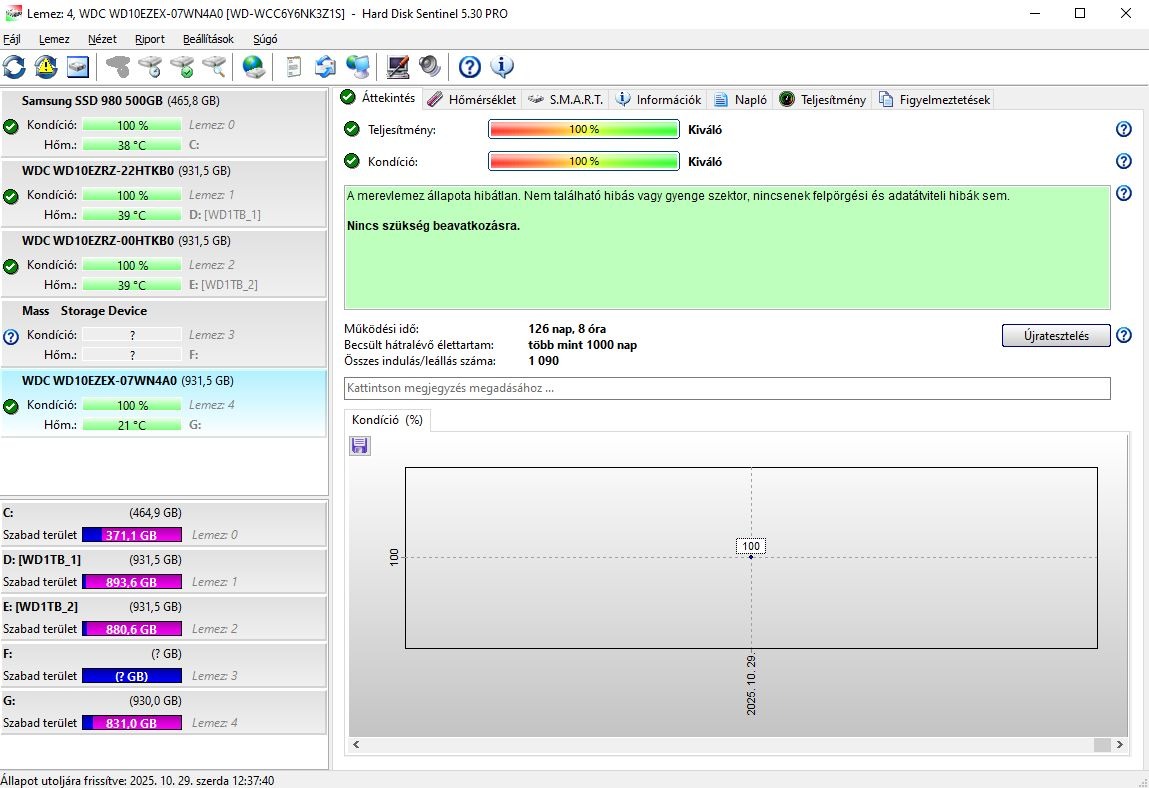Switch to the upper Teljesítmény tab
The image size is (1149, 788).
point(822,100)
